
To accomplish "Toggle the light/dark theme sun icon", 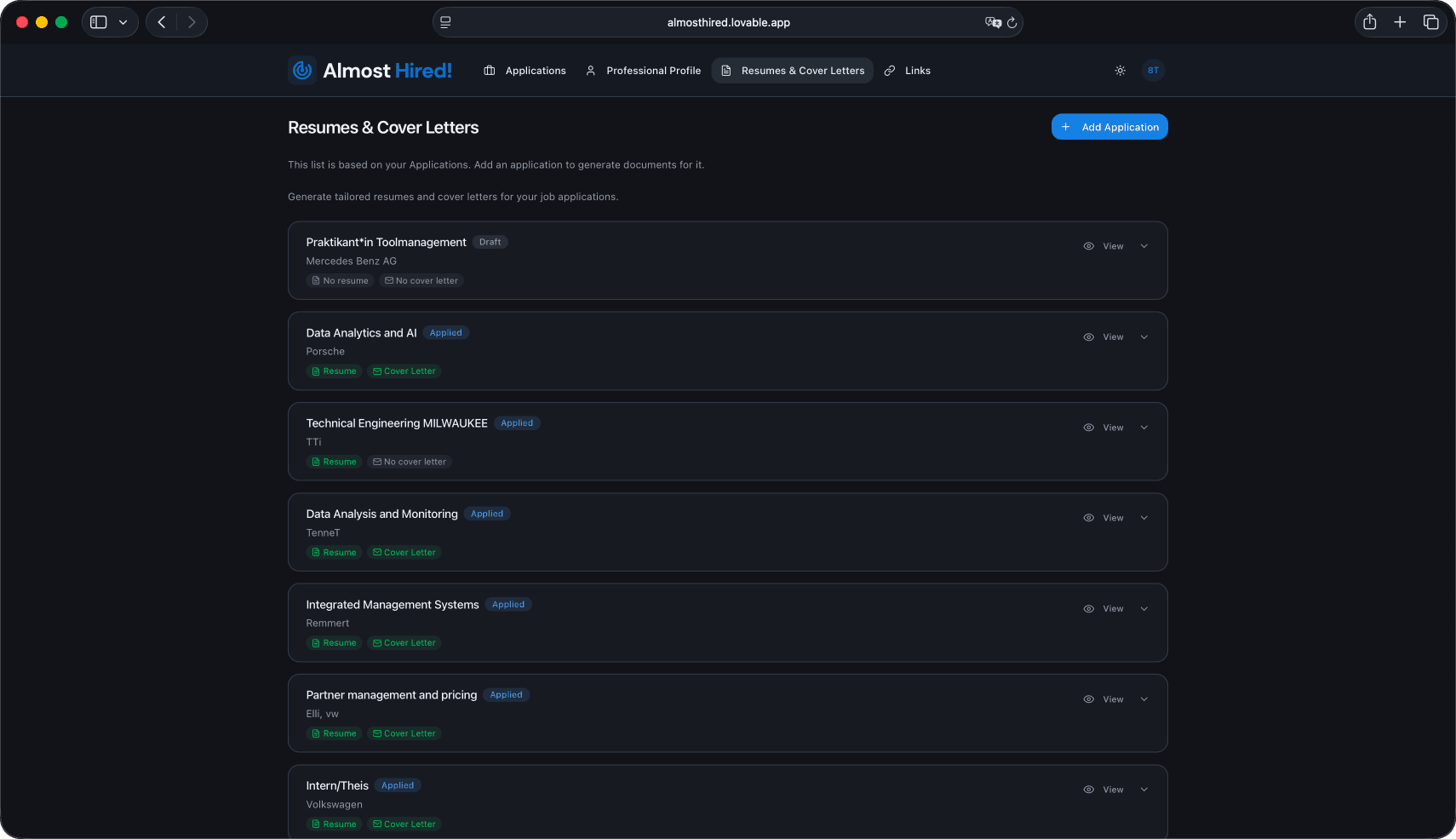I will [x=1120, y=71].
